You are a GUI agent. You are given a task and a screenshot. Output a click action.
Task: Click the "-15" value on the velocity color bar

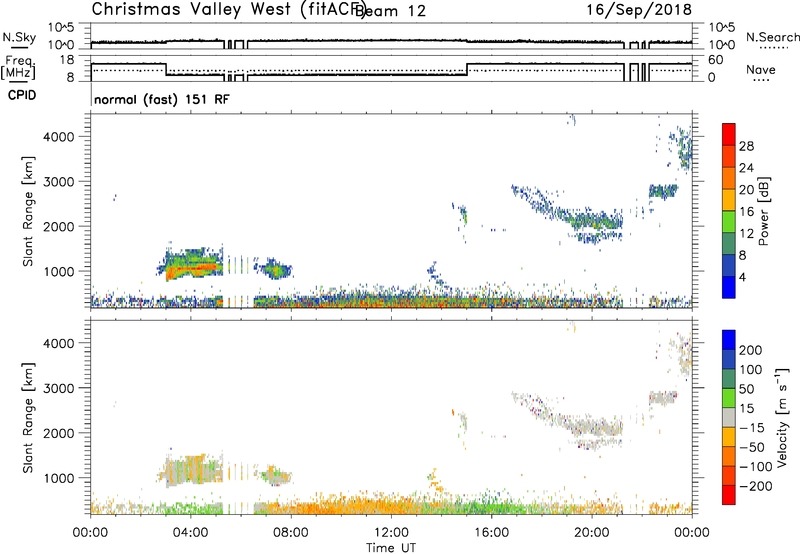pos(752,427)
